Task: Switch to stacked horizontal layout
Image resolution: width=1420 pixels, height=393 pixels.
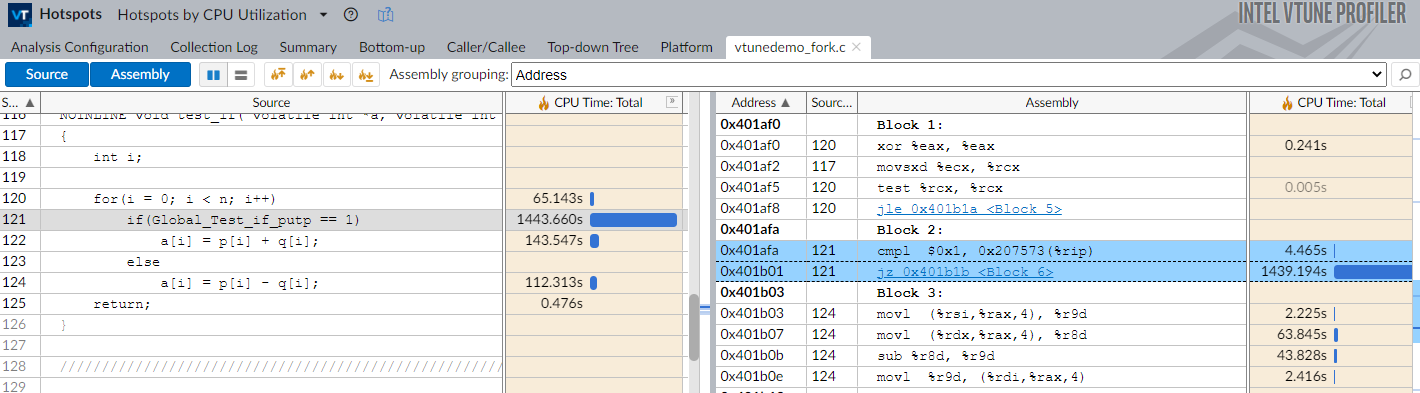Action: click(241, 75)
